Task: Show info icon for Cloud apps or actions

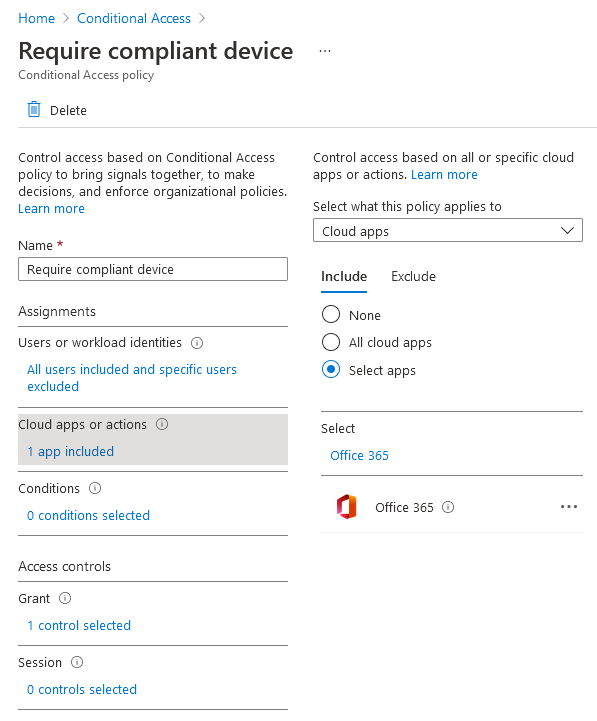Action: click(x=162, y=424)
